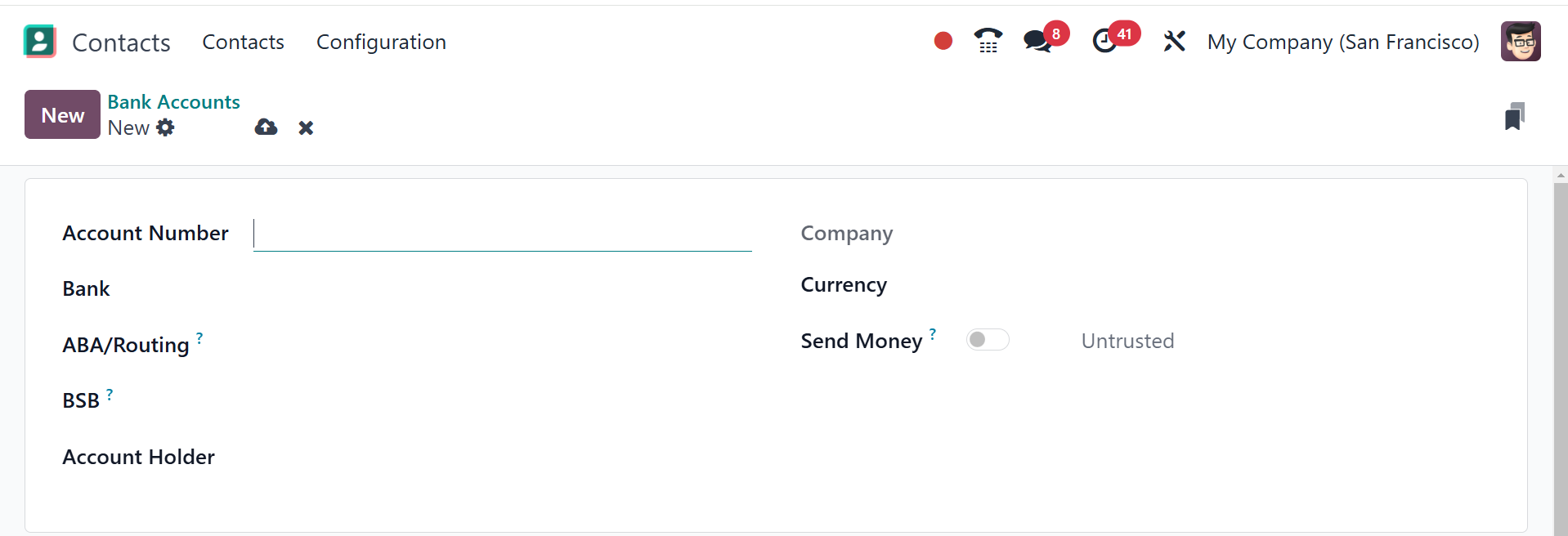Click the vertical scrollbar up arrow
The width and height of the screenshot is (1568, 536).
1561,175
